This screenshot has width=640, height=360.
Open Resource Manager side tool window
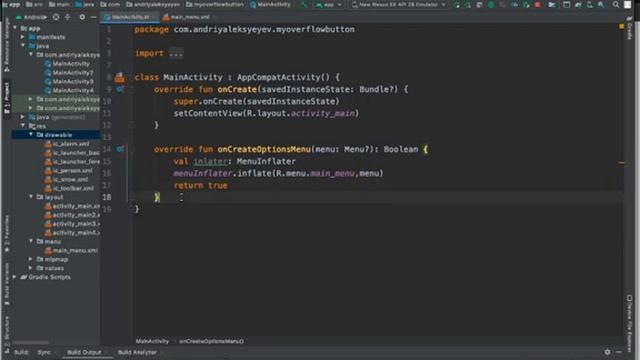[7, 45]
